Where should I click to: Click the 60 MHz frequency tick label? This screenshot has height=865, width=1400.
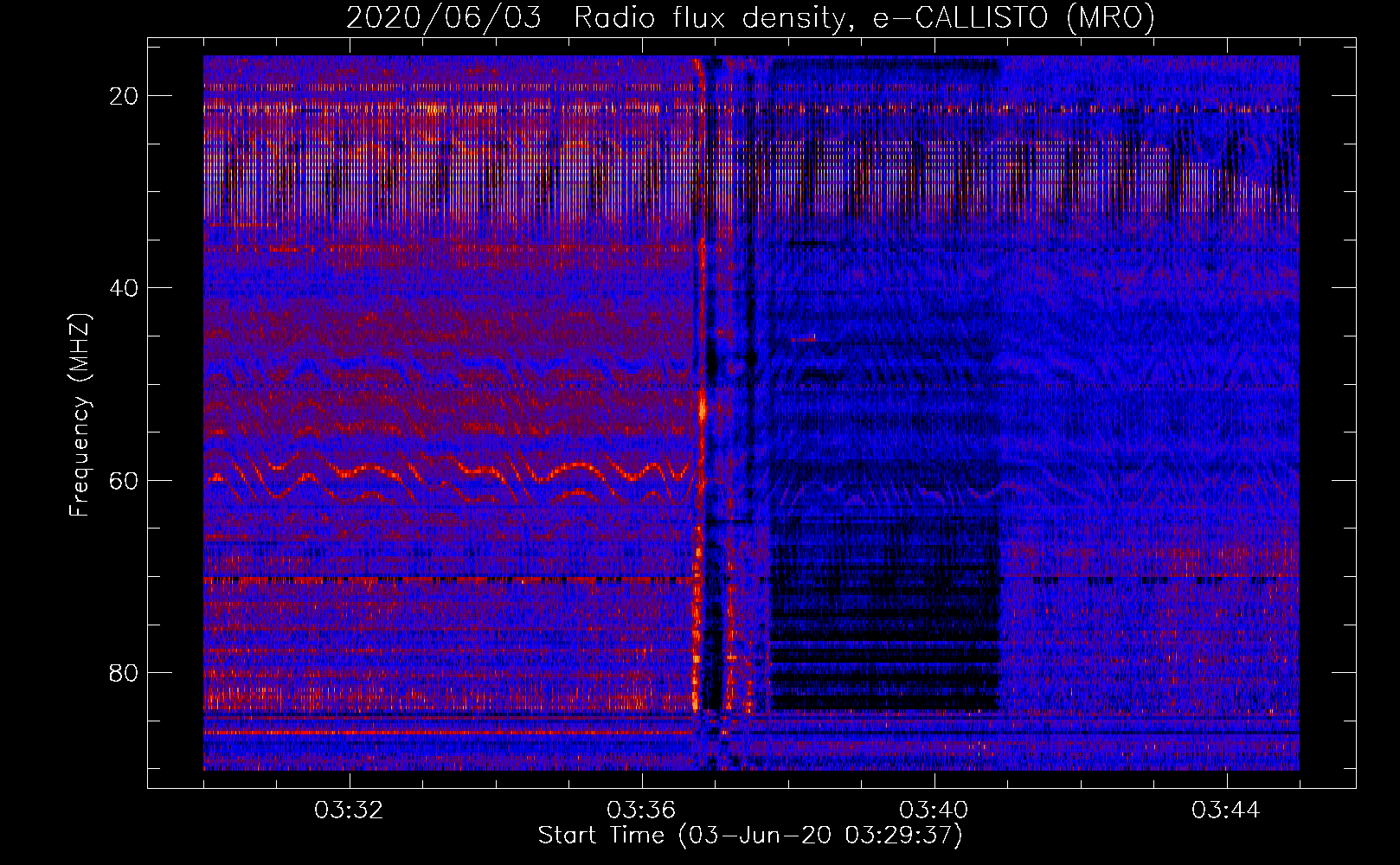pos(125,480)
